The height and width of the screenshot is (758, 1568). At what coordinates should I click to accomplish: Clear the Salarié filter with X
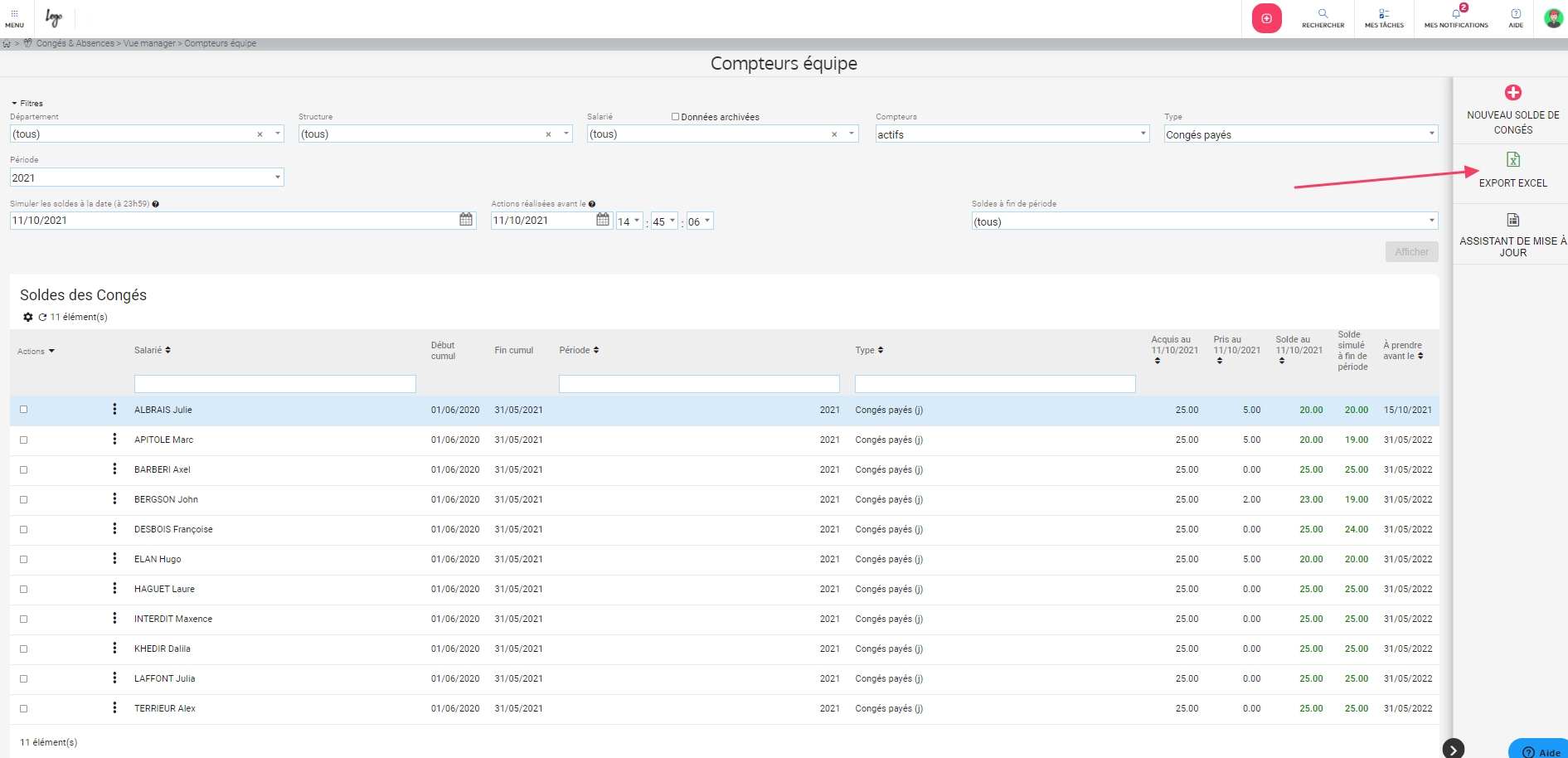click(834, 134)
